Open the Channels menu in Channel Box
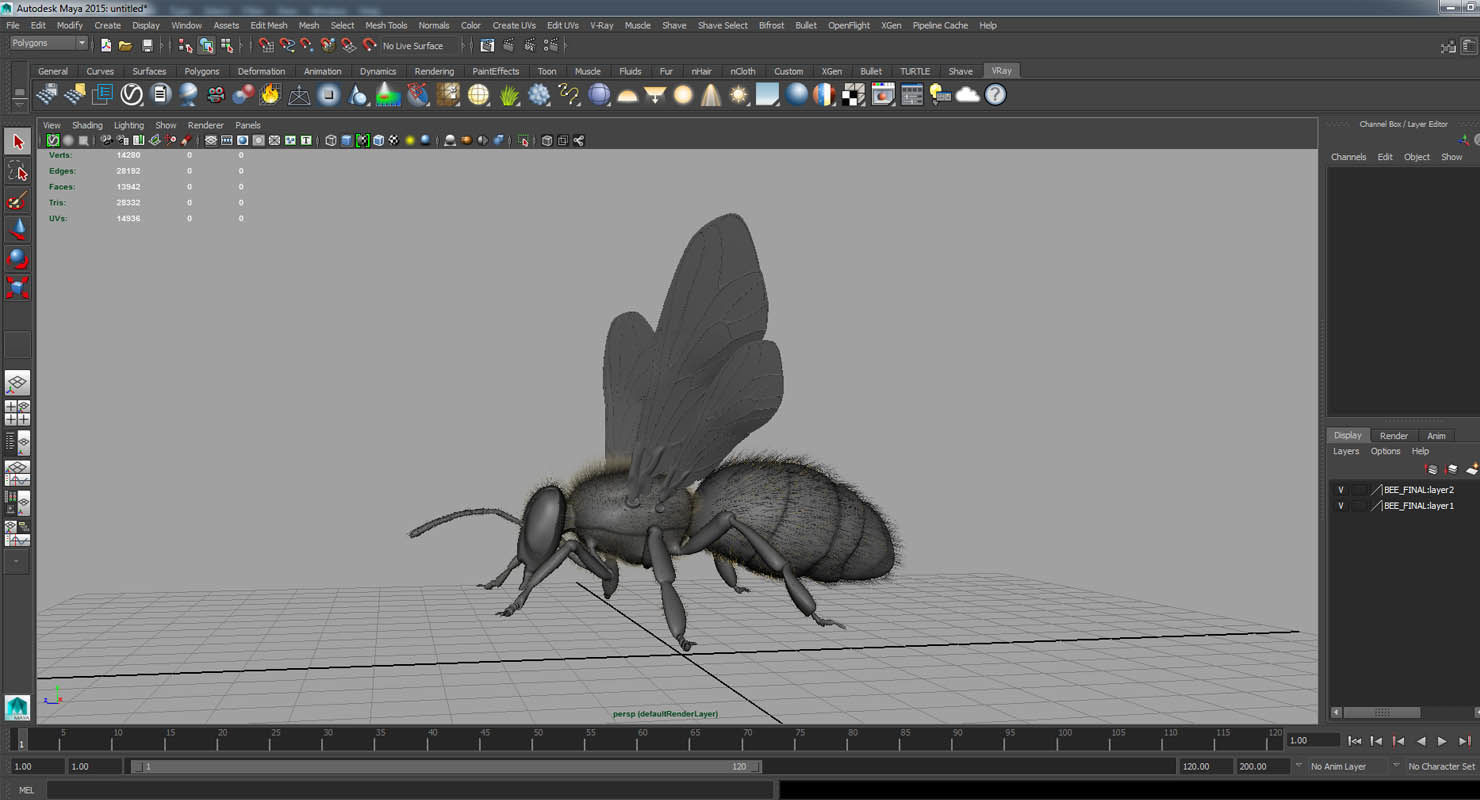The height and width of the screenshot is (800, 1480). coord(1348,157)
